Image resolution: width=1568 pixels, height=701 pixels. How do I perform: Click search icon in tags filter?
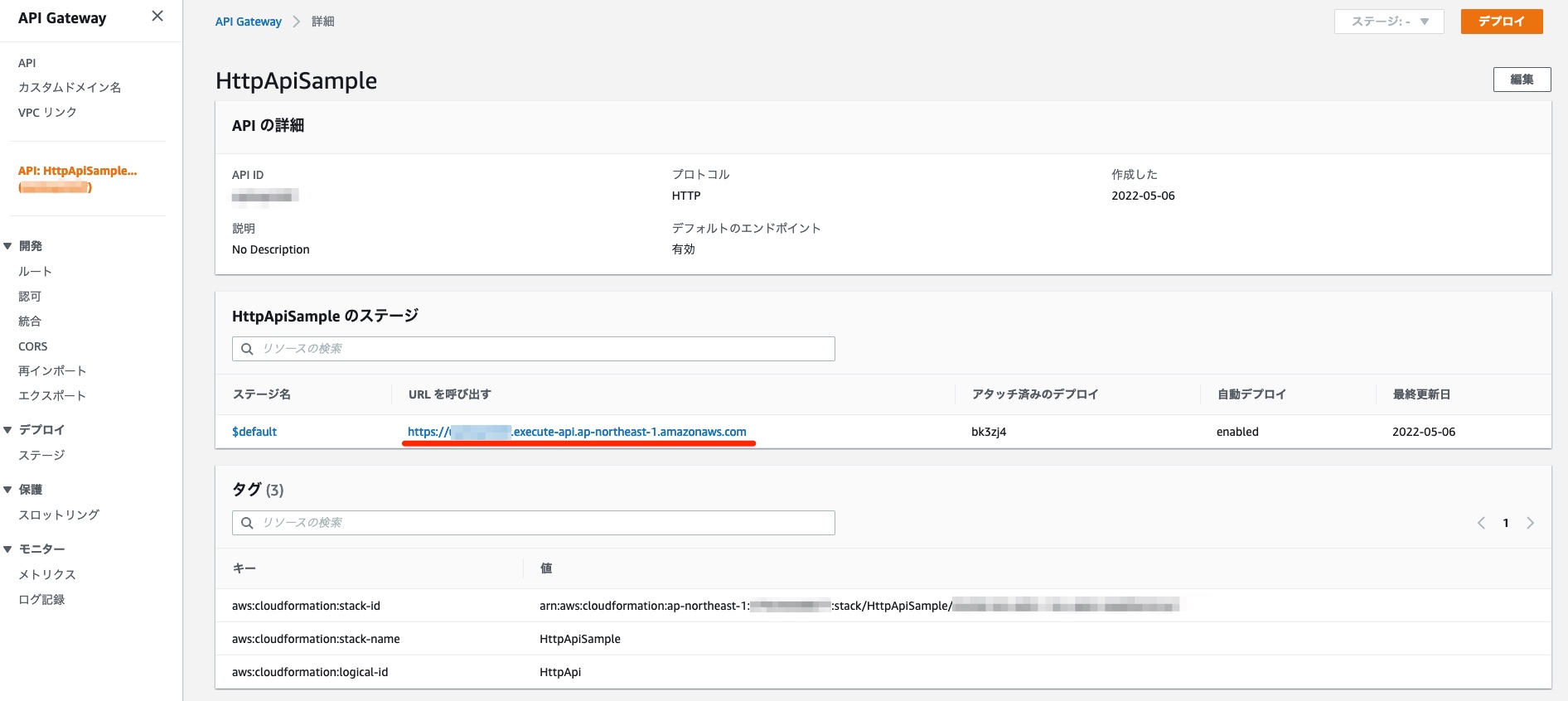(x=247, y=523)
